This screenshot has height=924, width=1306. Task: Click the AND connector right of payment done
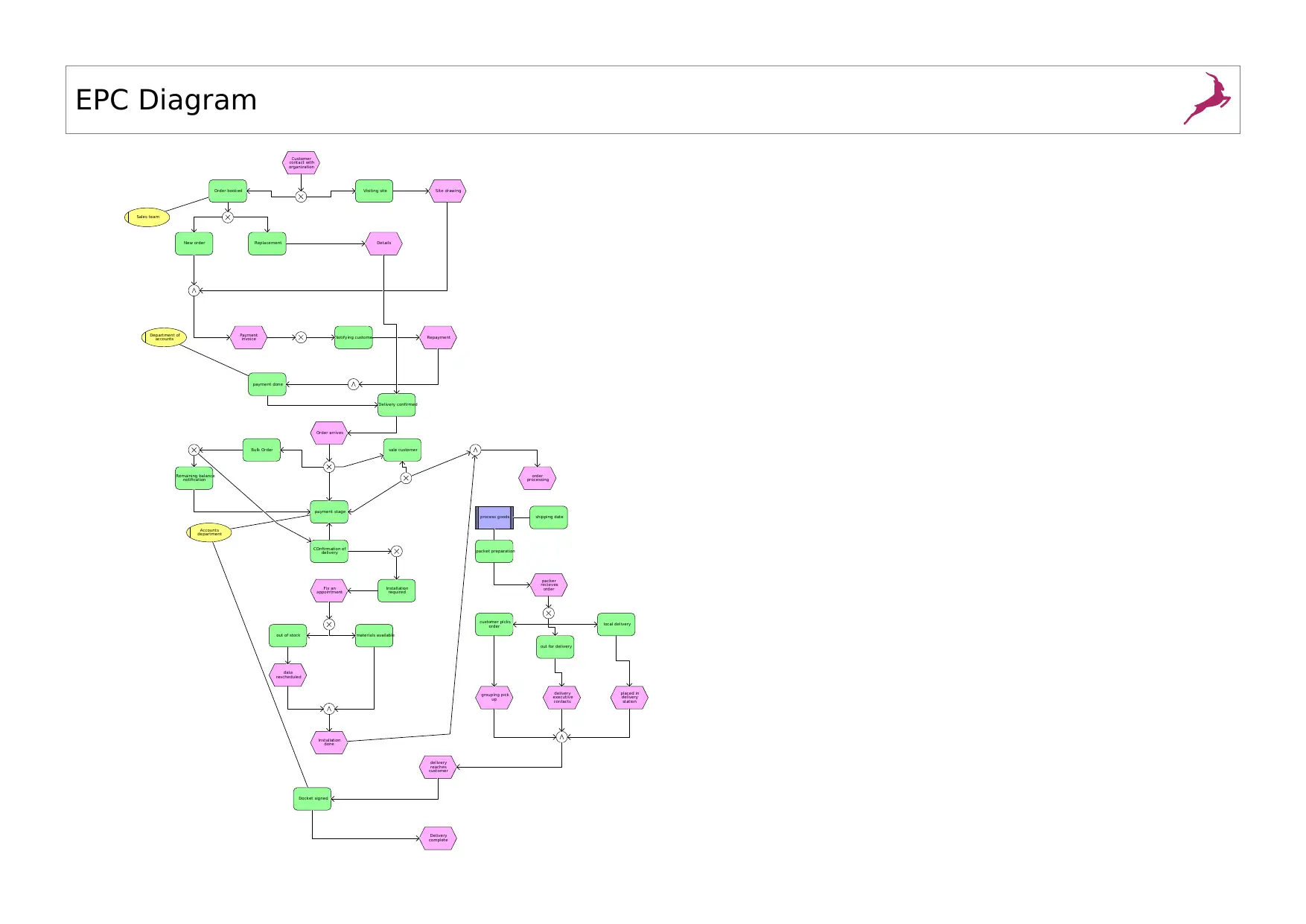pyautogui.click(x=354, y=384)
